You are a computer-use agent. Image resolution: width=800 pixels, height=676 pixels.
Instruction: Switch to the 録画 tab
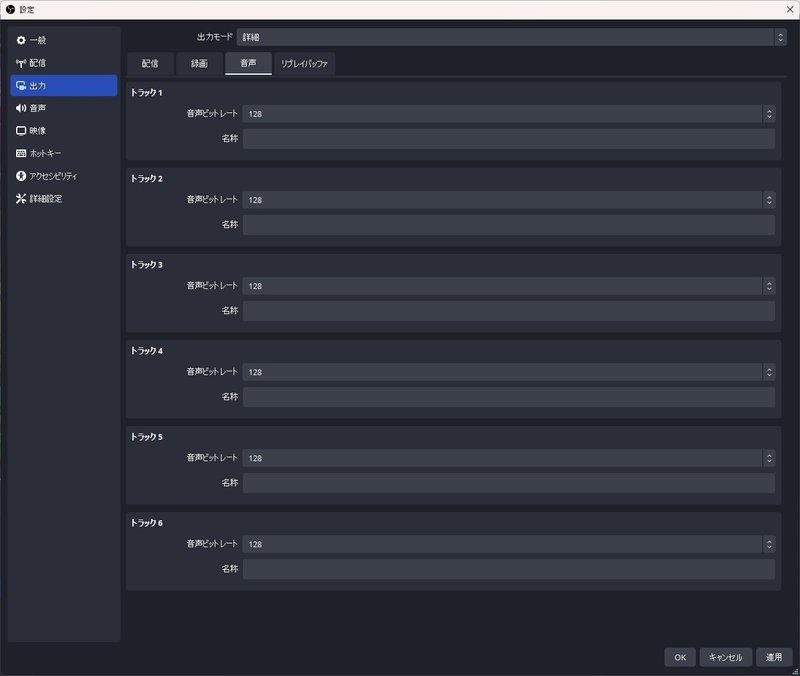[x=199, y=64]
